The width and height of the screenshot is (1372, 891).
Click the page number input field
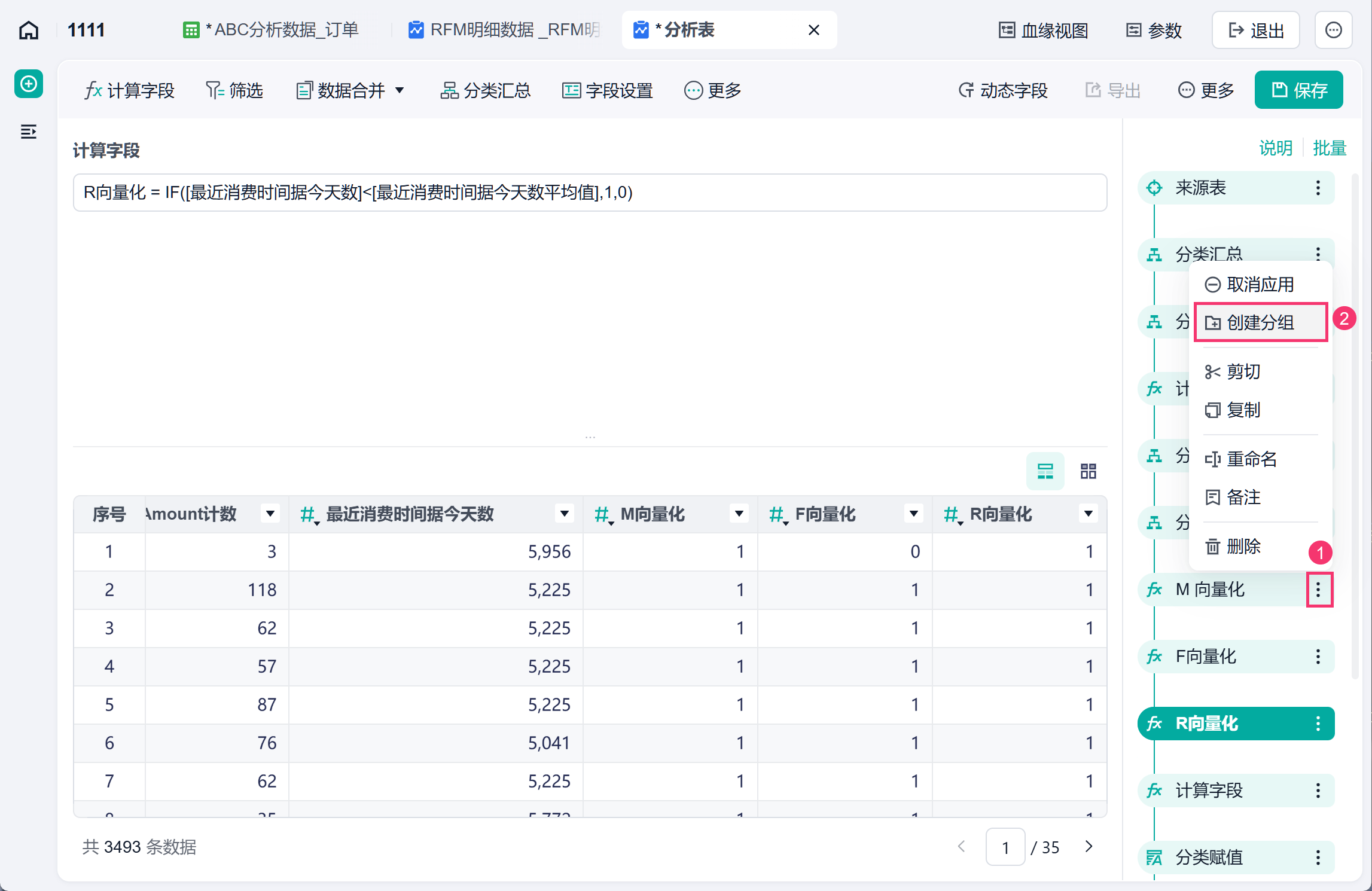coord(1005,847)
